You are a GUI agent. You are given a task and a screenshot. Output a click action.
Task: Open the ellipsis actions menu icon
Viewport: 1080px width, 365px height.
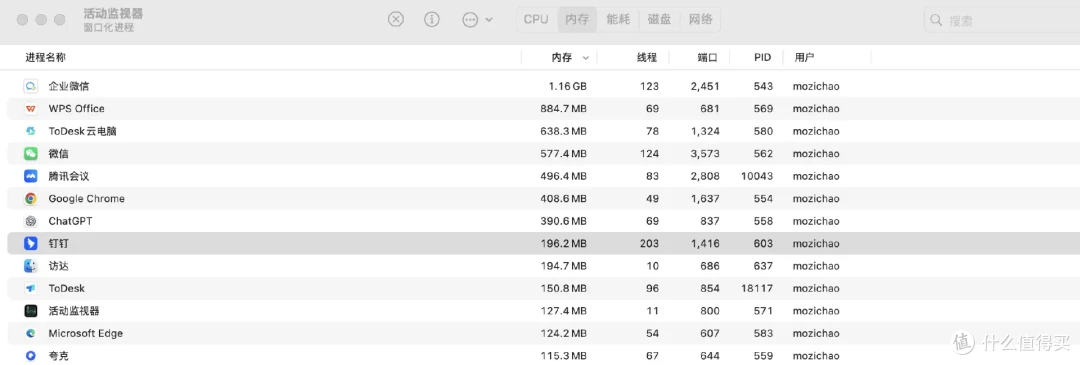[x=470, y=19]
